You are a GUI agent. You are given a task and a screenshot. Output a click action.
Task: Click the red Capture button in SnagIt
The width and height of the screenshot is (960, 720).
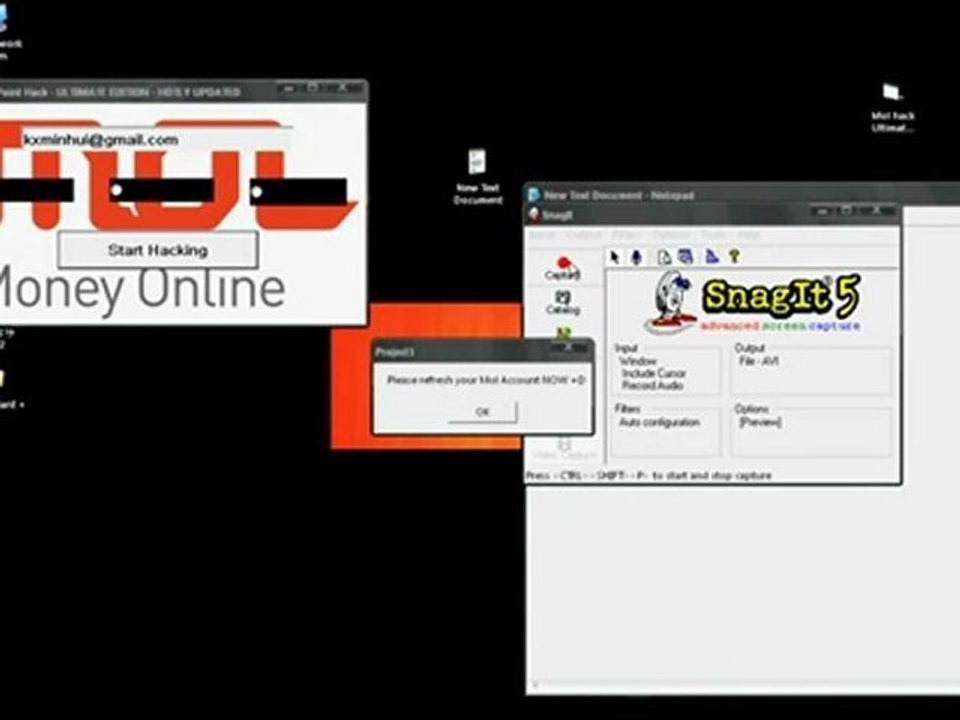[x=563, y=269]
